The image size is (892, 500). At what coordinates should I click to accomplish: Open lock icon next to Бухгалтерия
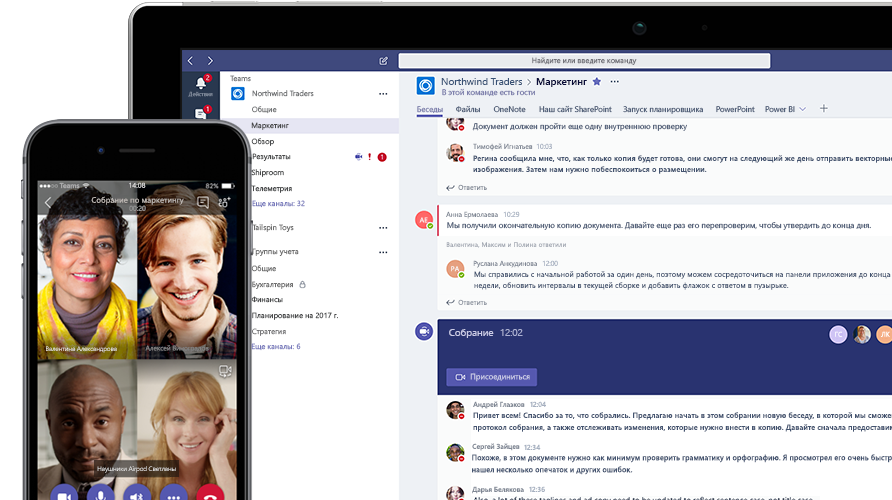click(303, 284)
